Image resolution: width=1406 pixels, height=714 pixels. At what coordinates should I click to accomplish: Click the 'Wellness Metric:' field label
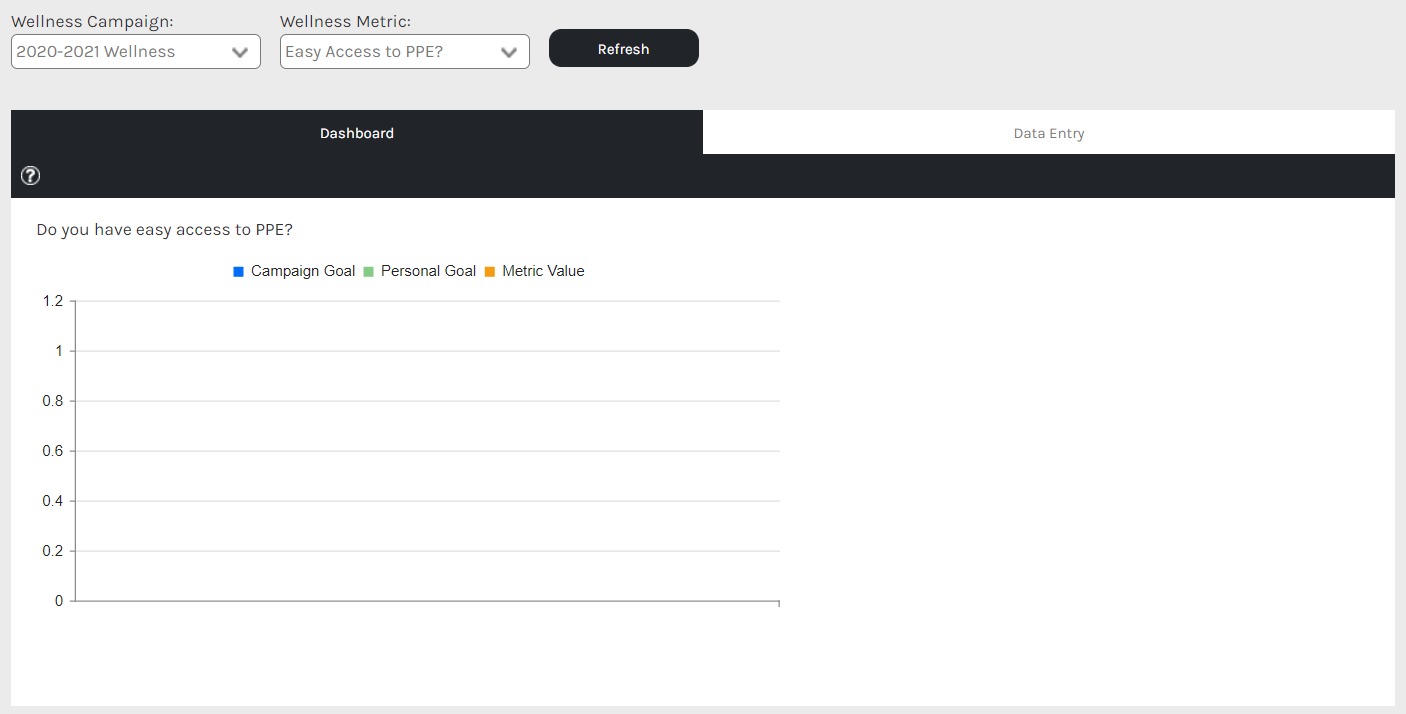coord(346,21)
